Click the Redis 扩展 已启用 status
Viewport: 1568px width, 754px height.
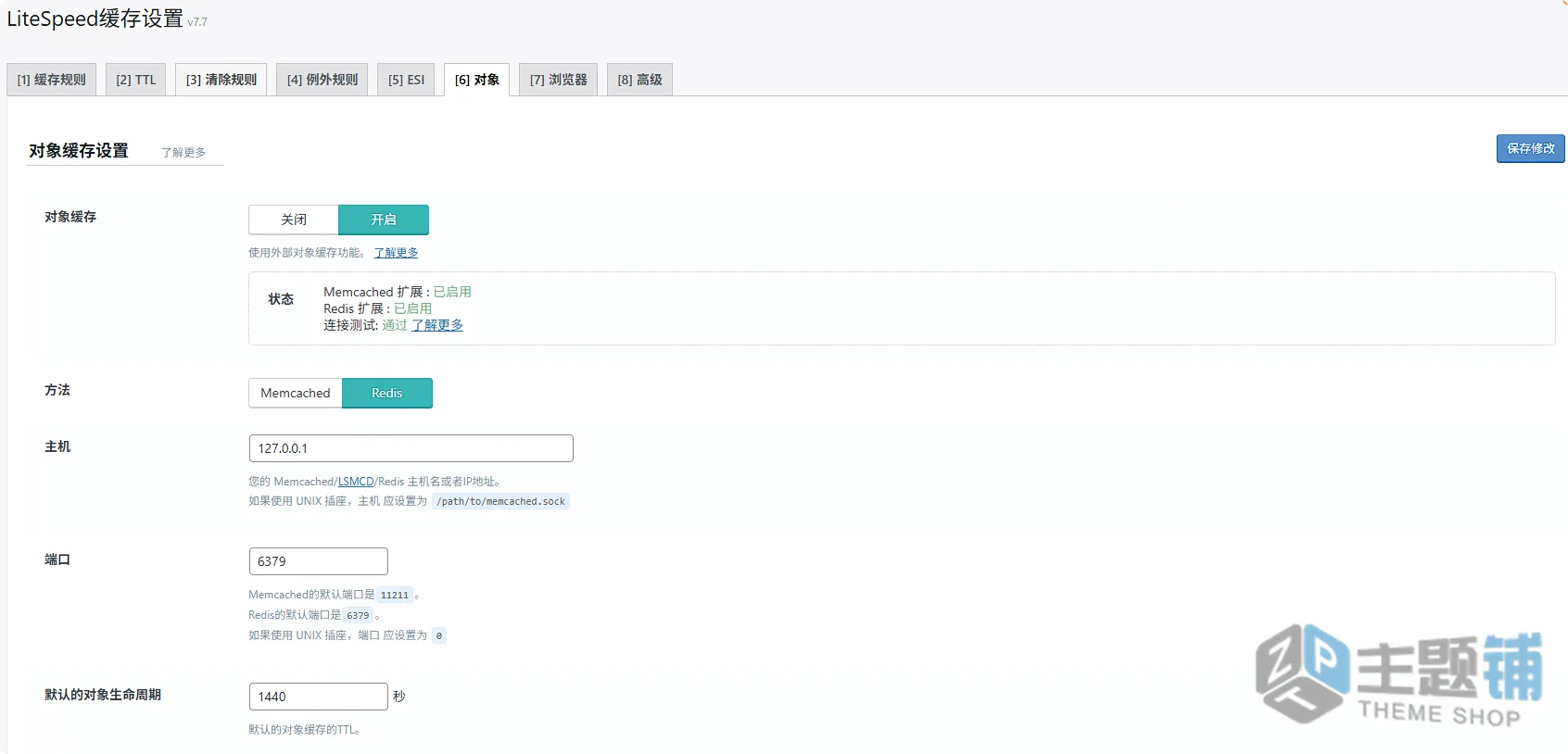pos(412,308)
